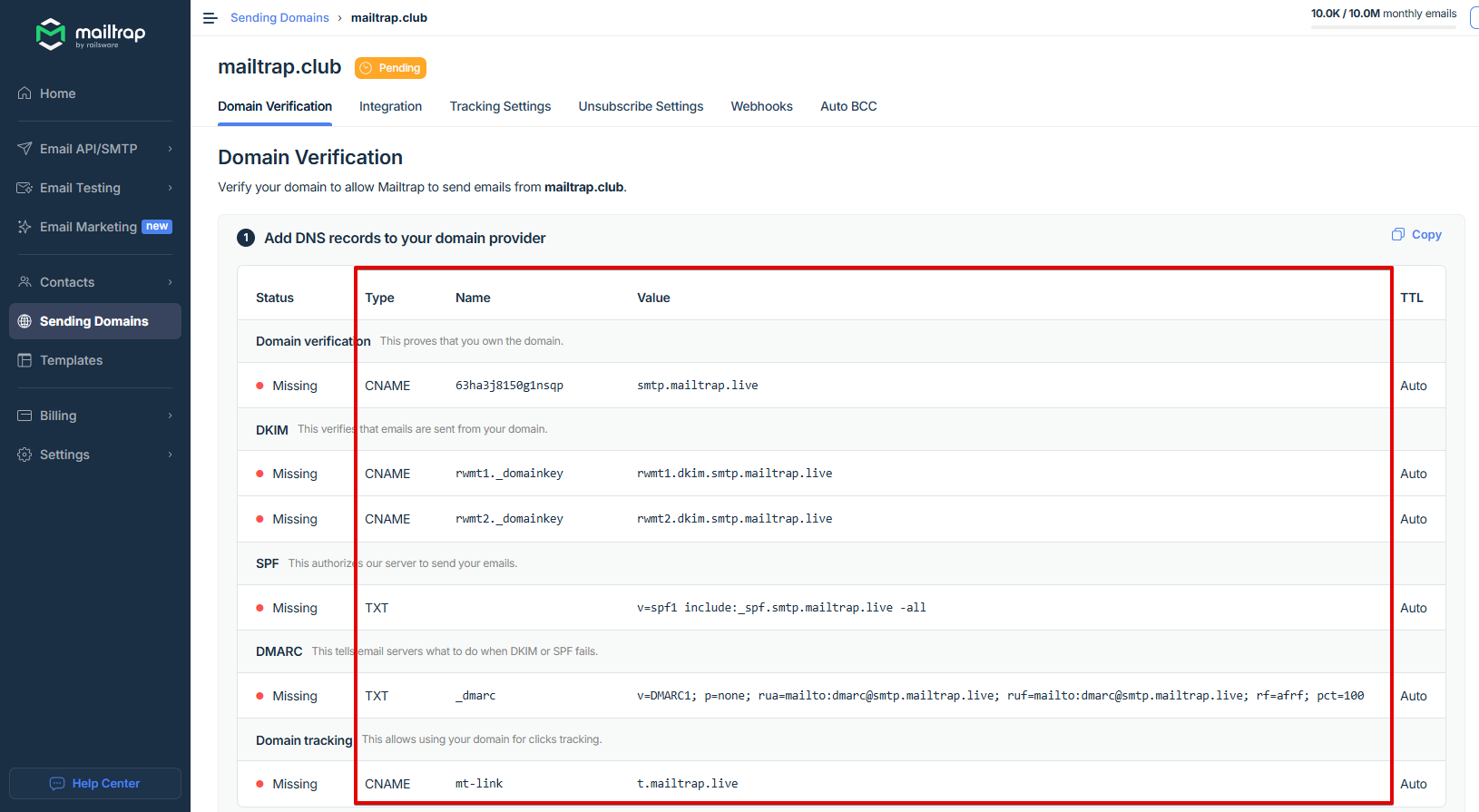Click the Mailtrap logo in sidebar
The image size is (1479, 812).
pos(90,34)
